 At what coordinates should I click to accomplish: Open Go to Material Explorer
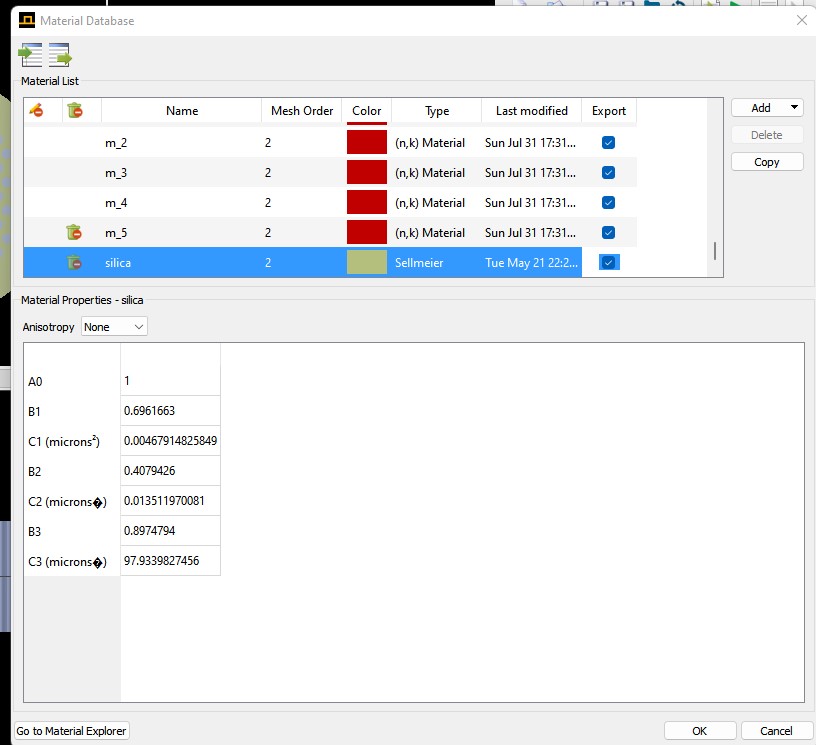(72, 731)
